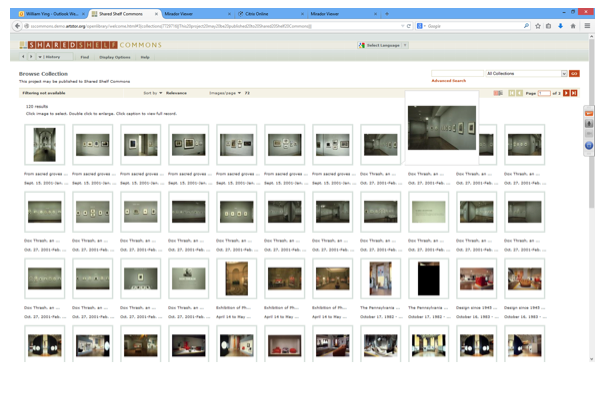Go back with the browser back arrow
Viewport: 609px width, 397px height.
coord(17,26)
